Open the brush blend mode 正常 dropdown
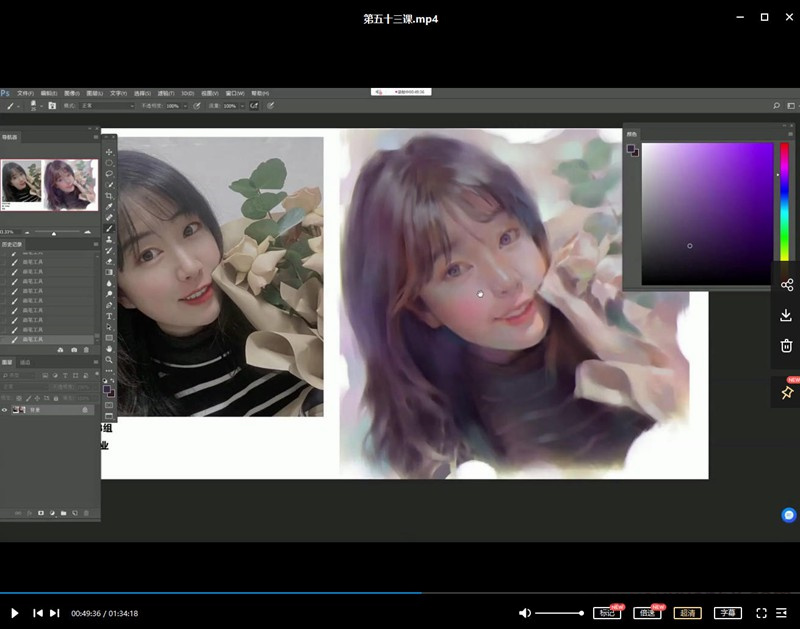 click(109, 105)
